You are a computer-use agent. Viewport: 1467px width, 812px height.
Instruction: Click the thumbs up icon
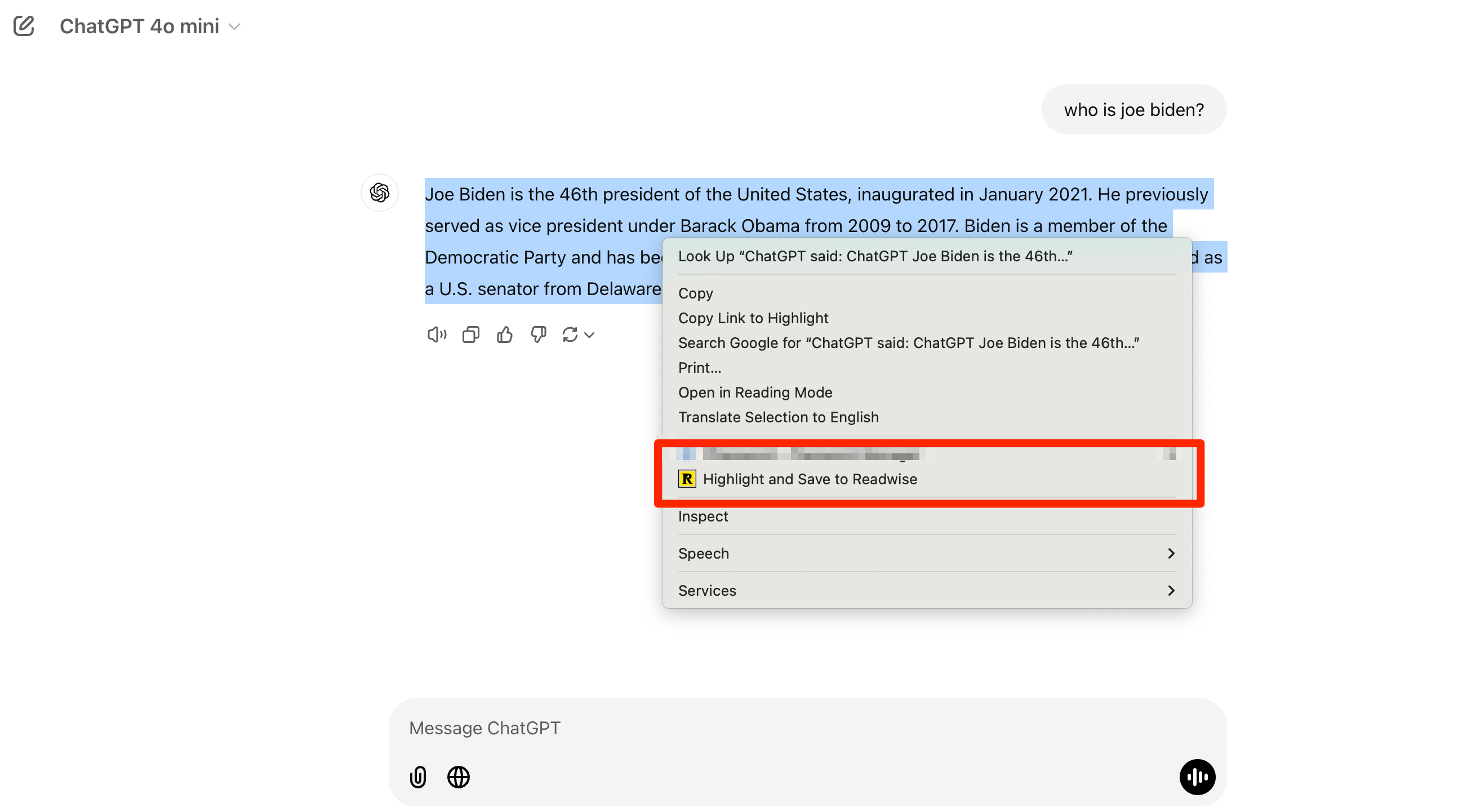click(x=505, y=335)
